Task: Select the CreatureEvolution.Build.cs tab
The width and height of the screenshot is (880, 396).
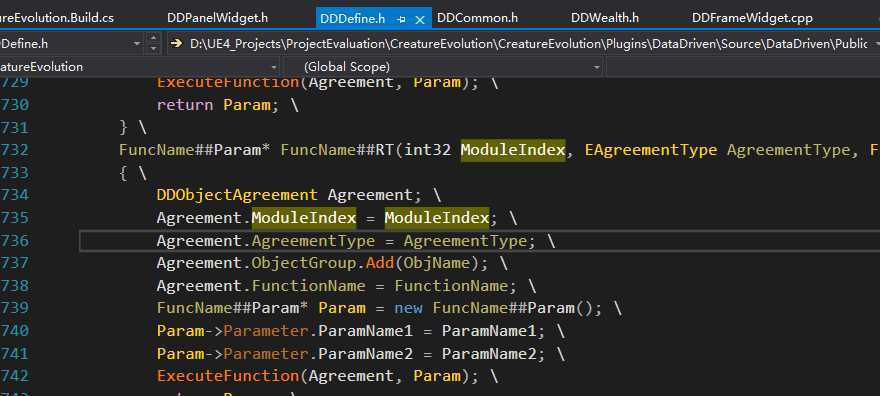Action: [x=56, y=18]
